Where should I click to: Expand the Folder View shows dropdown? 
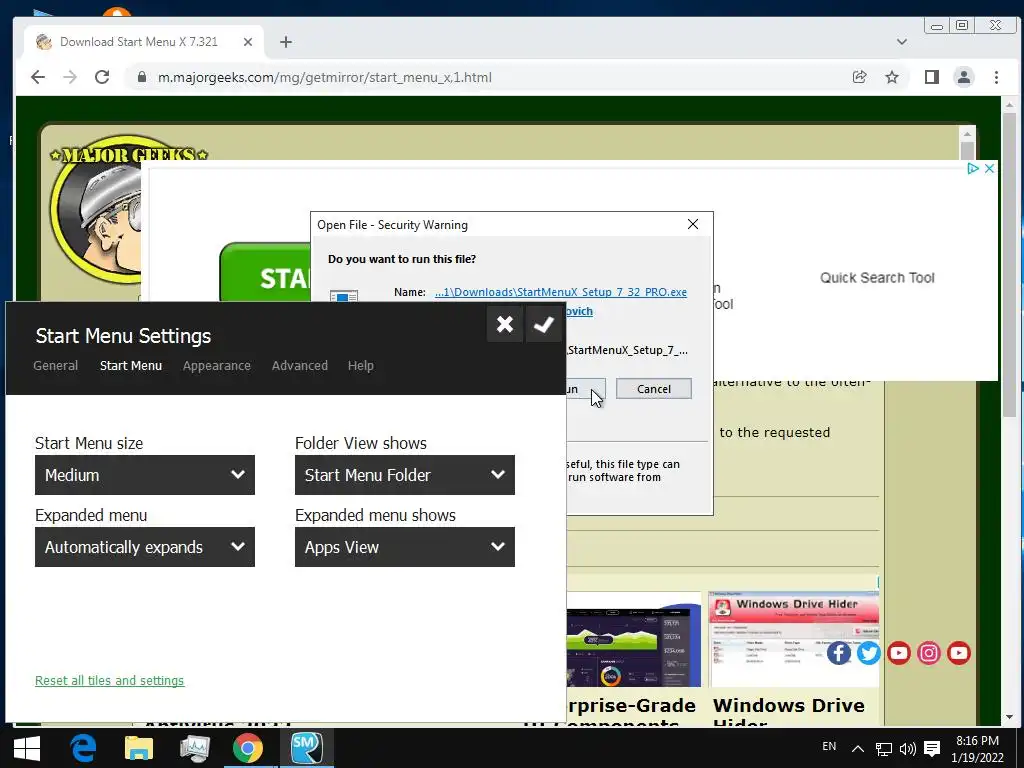(405, 475)
